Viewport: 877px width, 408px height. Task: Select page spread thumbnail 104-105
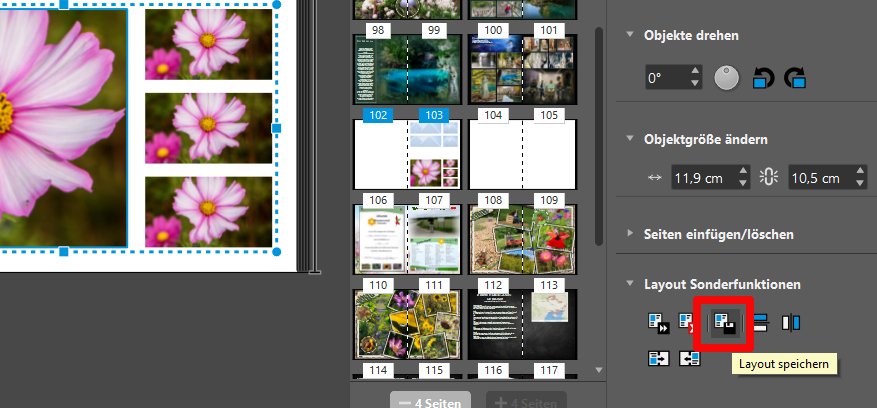tap(522, 153)
